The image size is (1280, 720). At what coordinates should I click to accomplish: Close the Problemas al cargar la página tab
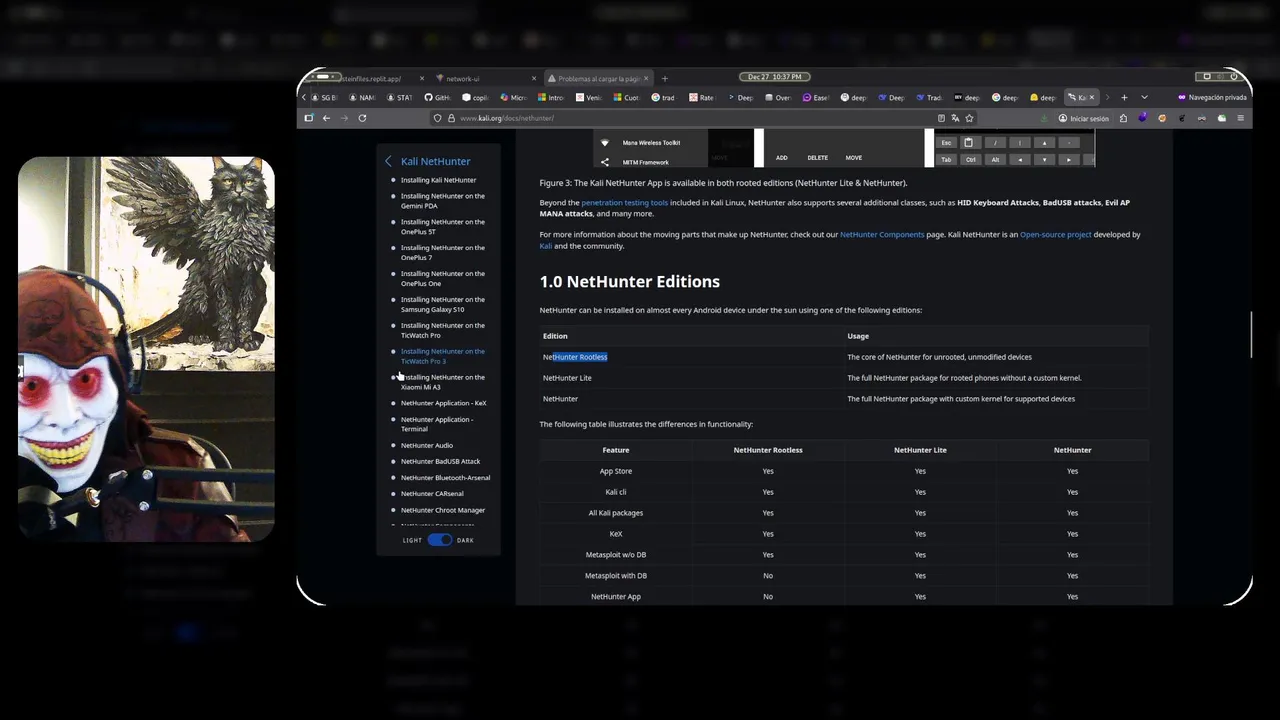click(647, 78)
